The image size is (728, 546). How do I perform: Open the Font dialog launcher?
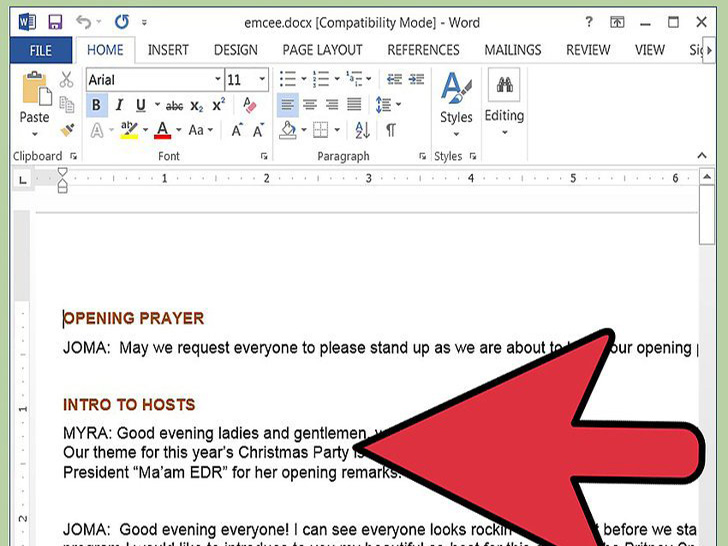tap(264, 156)
